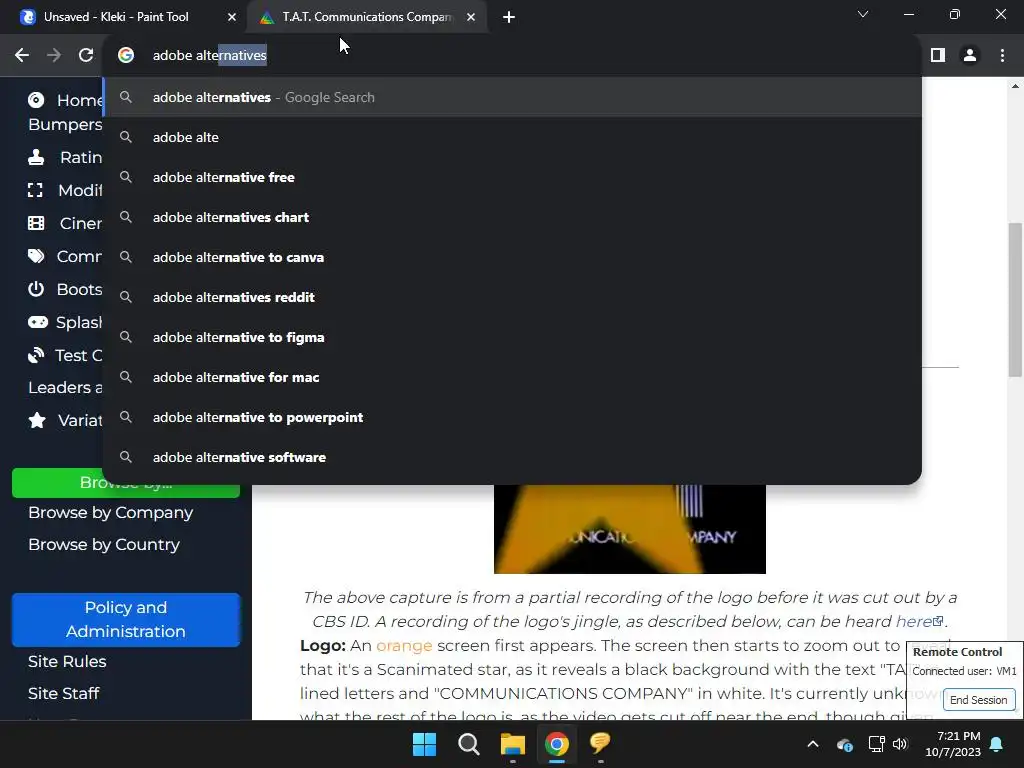Image resolution: width=1024 pixels, height=768 pixels.
Task: Open the Bumpers sidebar link
Action: coord(65,125)
